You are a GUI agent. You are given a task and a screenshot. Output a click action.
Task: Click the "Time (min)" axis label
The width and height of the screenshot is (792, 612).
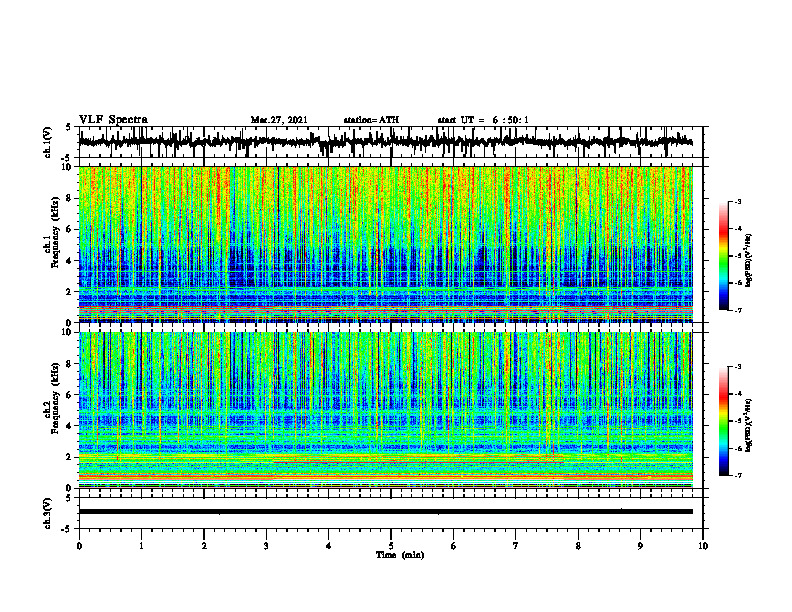(x=400, y=555)
